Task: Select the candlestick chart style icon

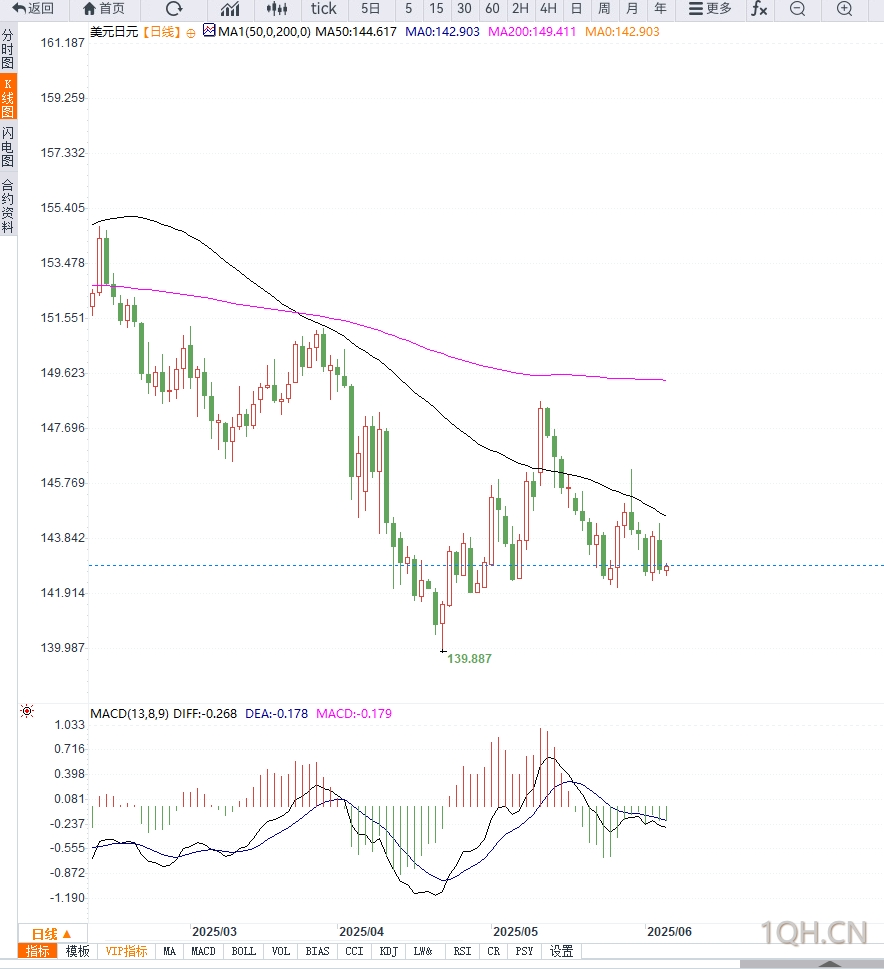Action: pos(277,9)
